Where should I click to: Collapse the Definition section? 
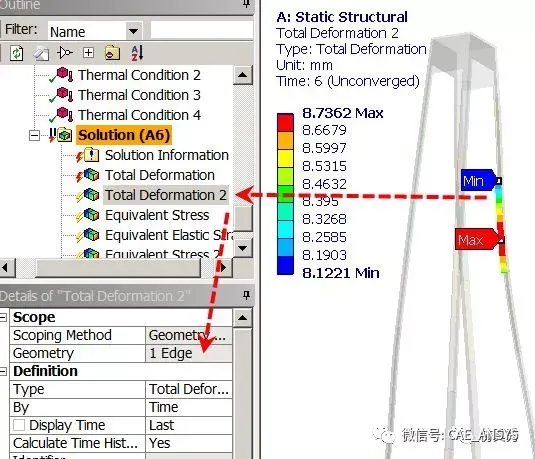pos(3,371)
